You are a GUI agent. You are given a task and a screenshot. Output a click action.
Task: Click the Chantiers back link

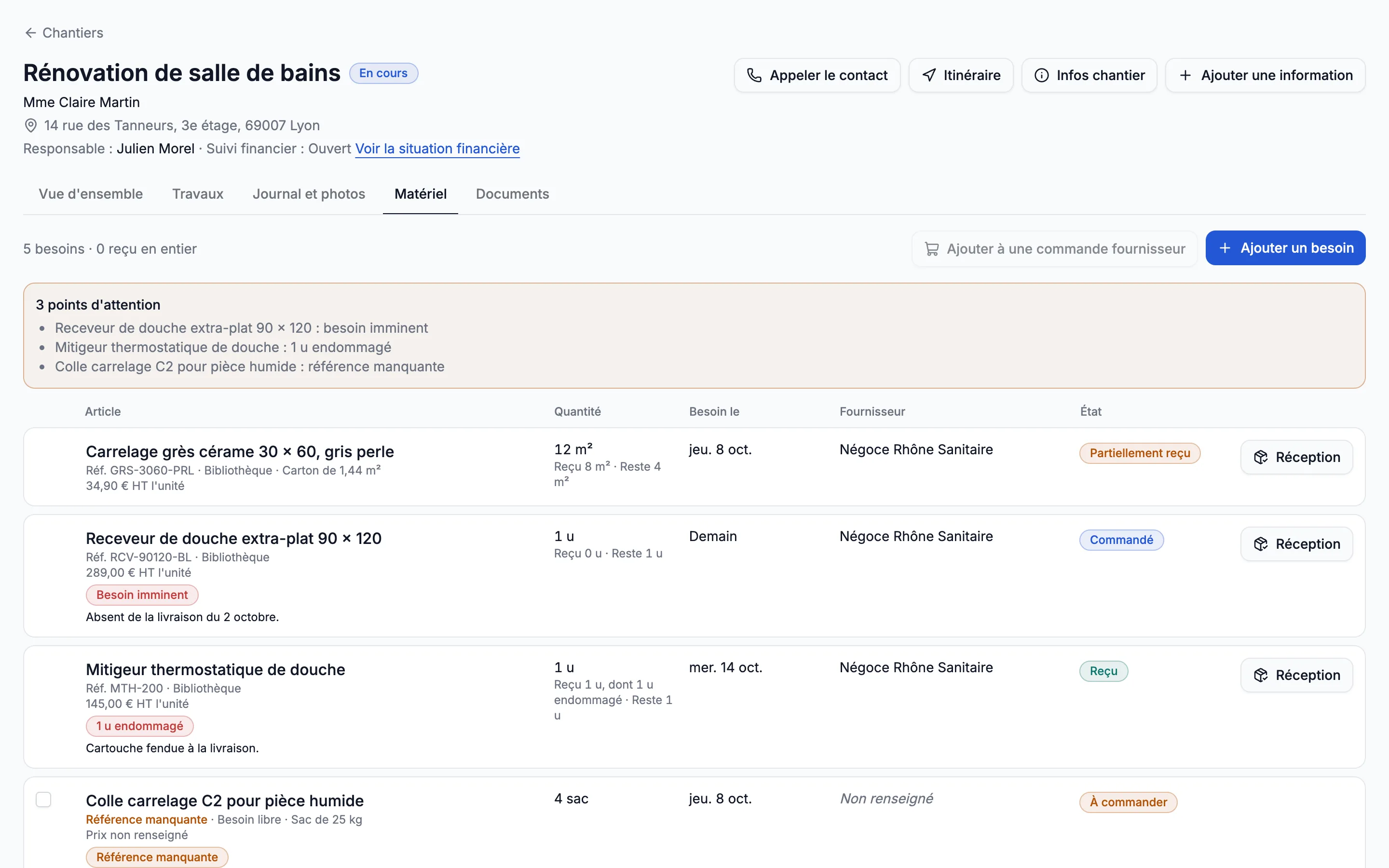click(x=64, y=33)
